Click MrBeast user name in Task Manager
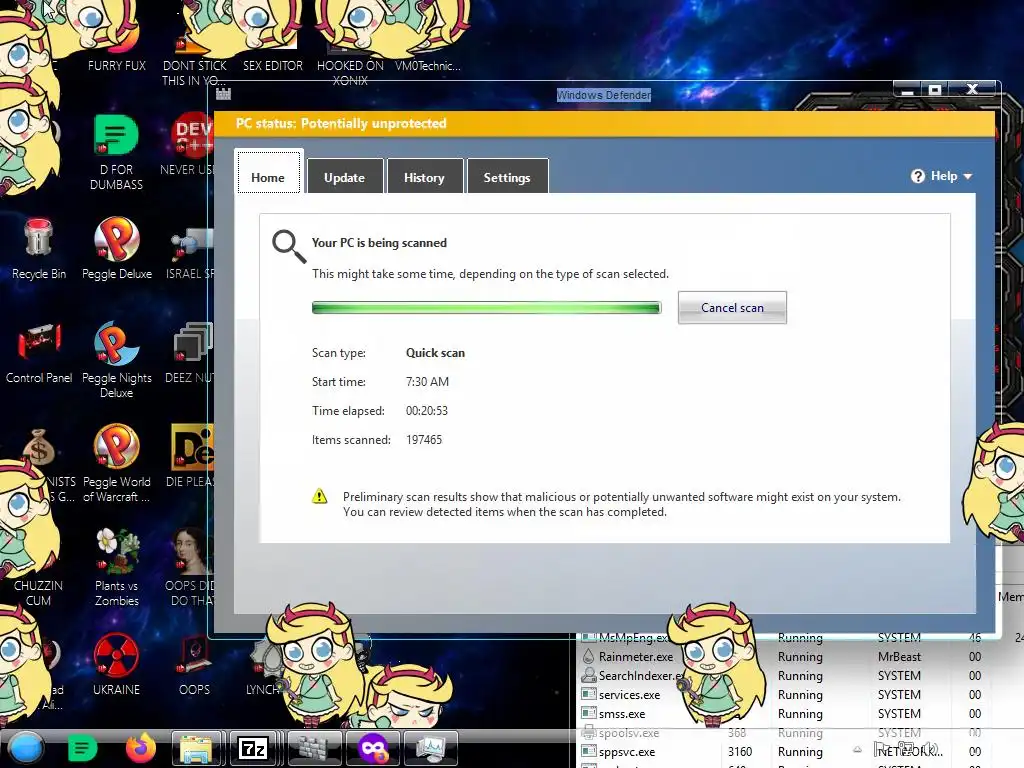Viewport: 1024px width, 768px height. [899, 656]
